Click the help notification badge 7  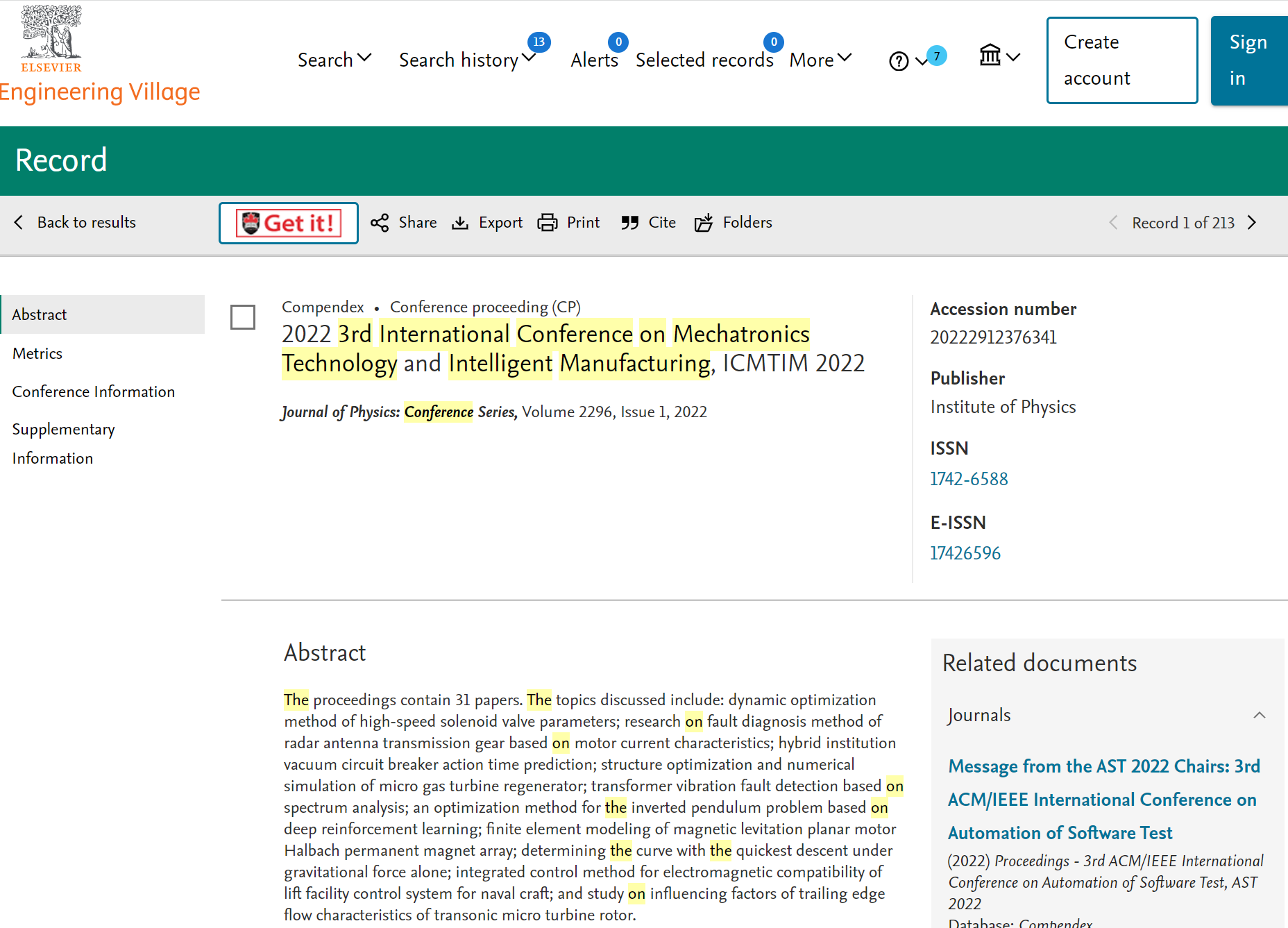pos(937,56)
